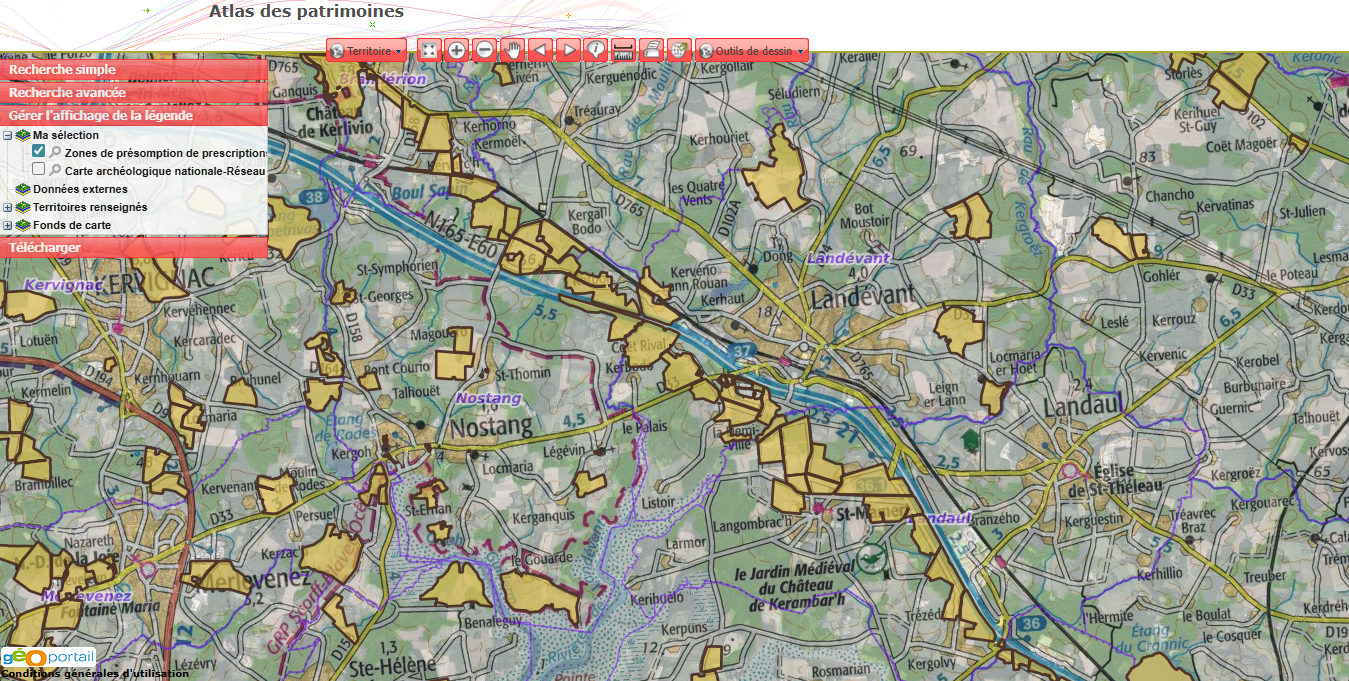The width and height of the screenshot is (1349, 681).
Task: Select the Données externes tree item
Action: [x=80, y=189]
